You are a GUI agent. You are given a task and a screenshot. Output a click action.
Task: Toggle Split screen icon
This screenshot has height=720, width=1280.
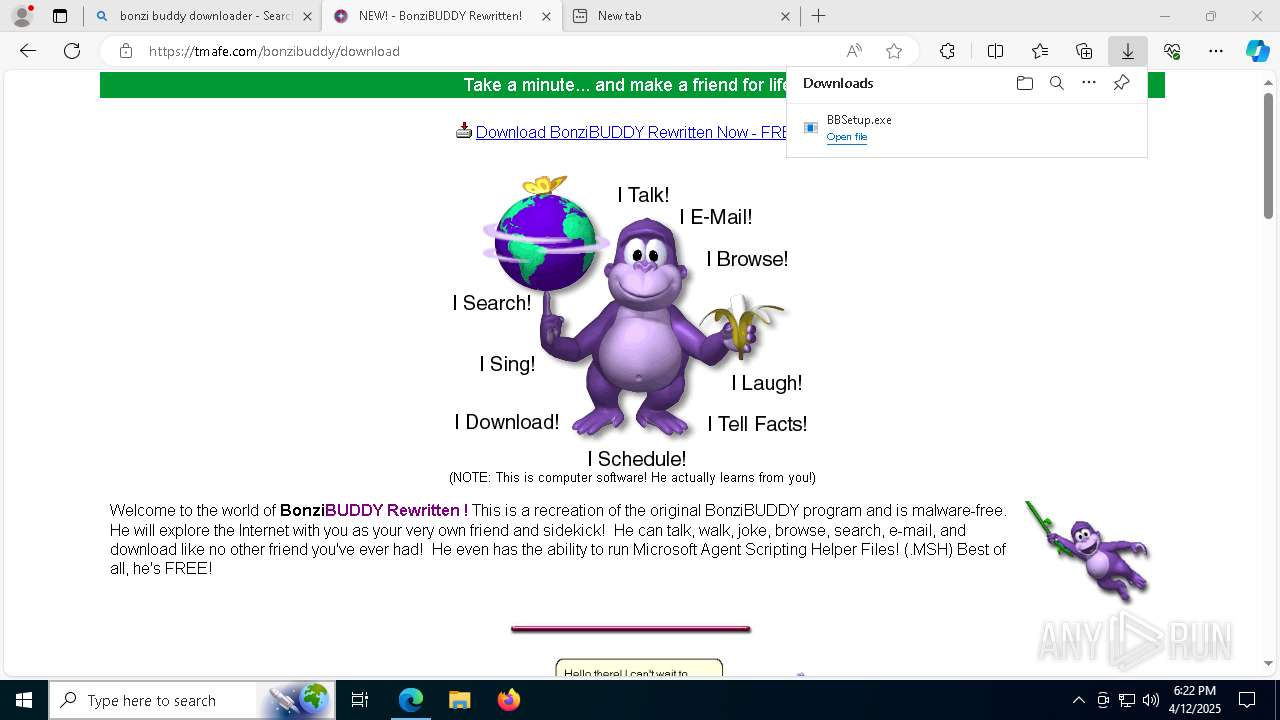(x=995, y=51)
